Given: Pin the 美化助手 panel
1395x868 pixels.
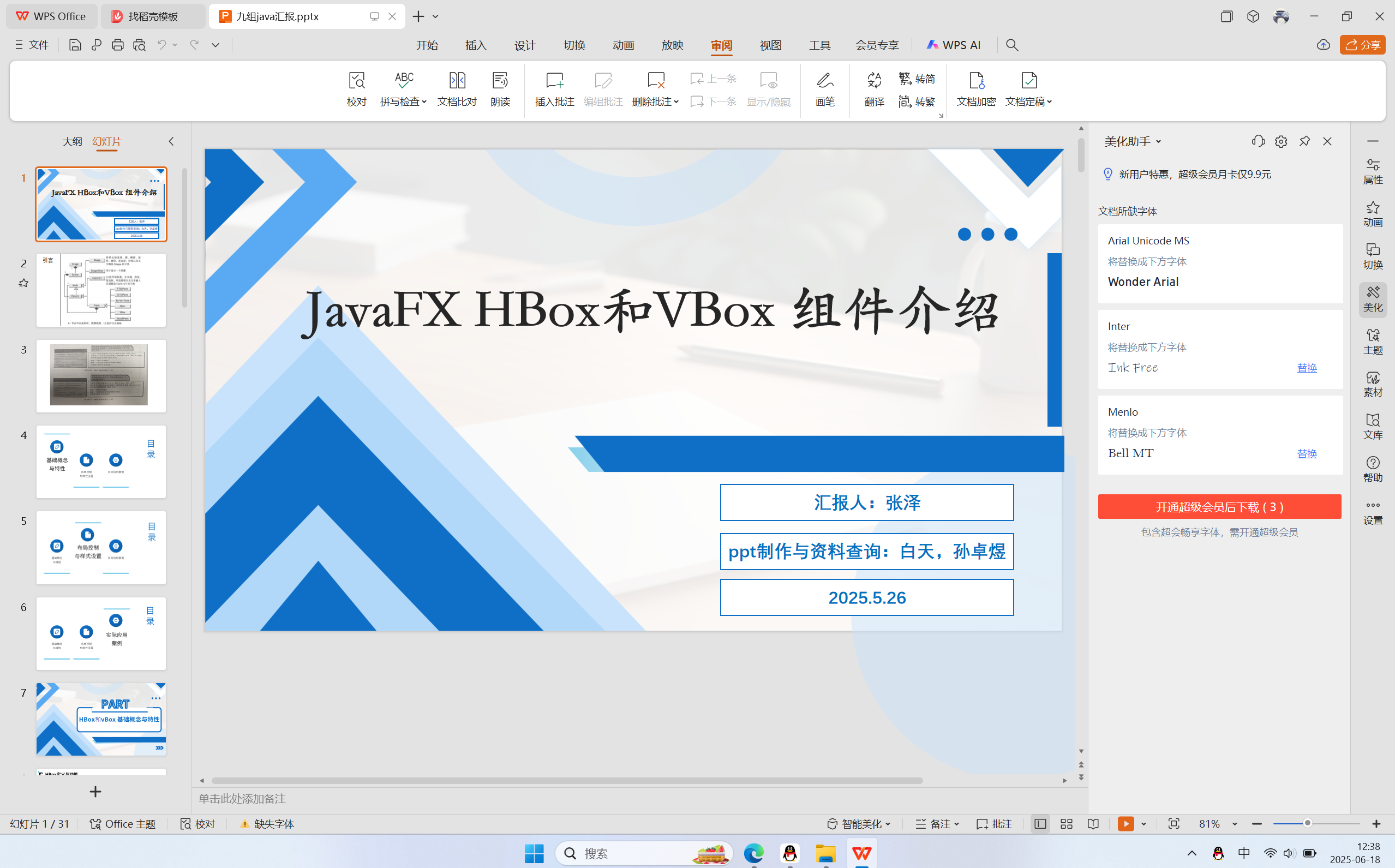Looking at the screenshot, I should click(x=1304, y=141).
